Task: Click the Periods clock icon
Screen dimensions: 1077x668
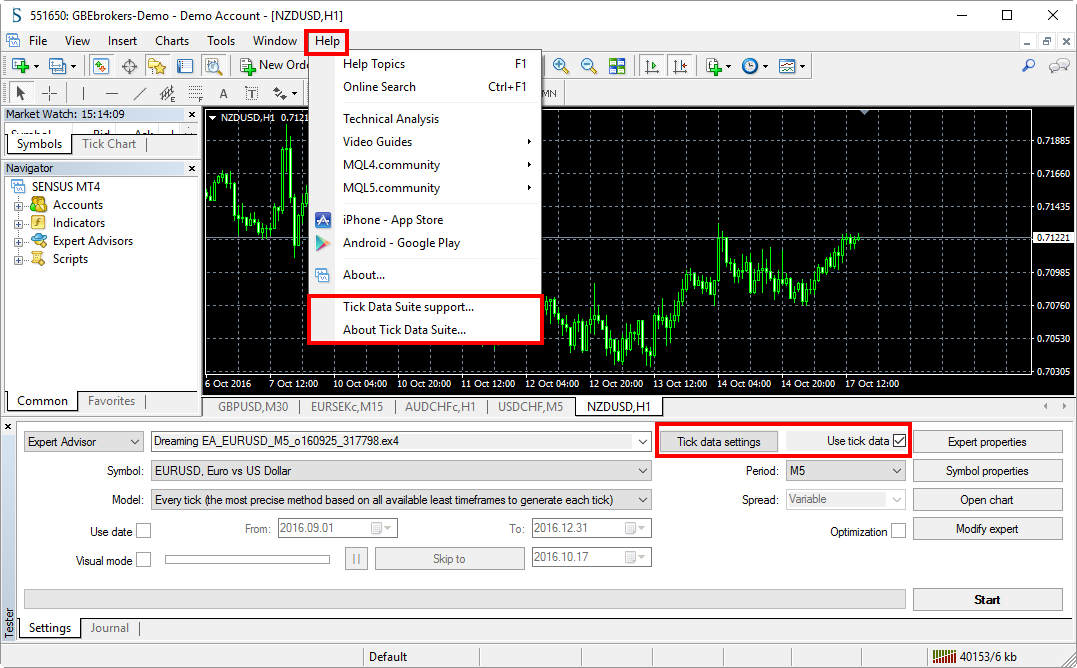Action: (x=750, y=66)
